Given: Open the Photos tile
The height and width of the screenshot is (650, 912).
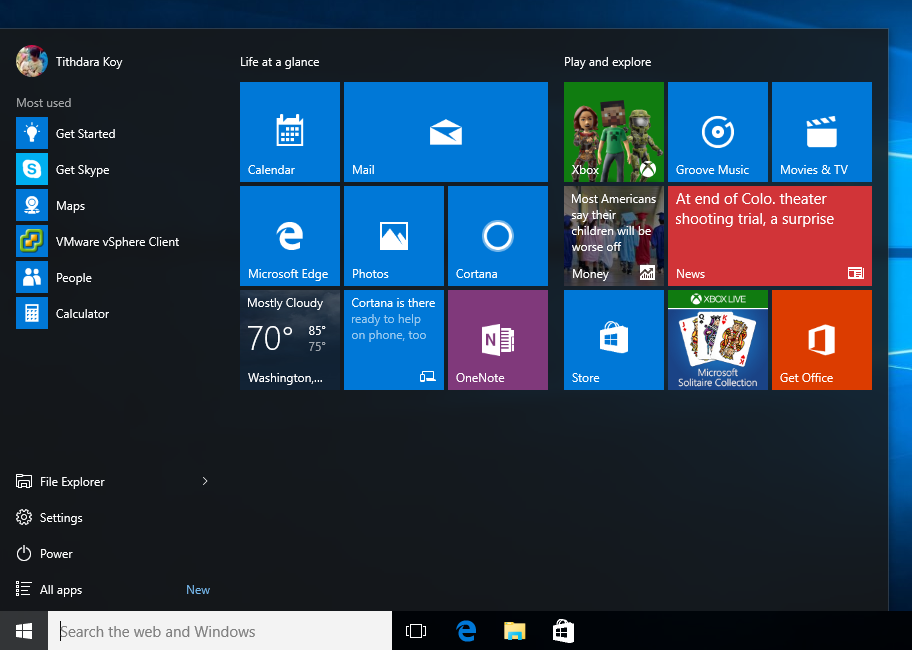Looking at the screenshot, I should pos(394,236).
